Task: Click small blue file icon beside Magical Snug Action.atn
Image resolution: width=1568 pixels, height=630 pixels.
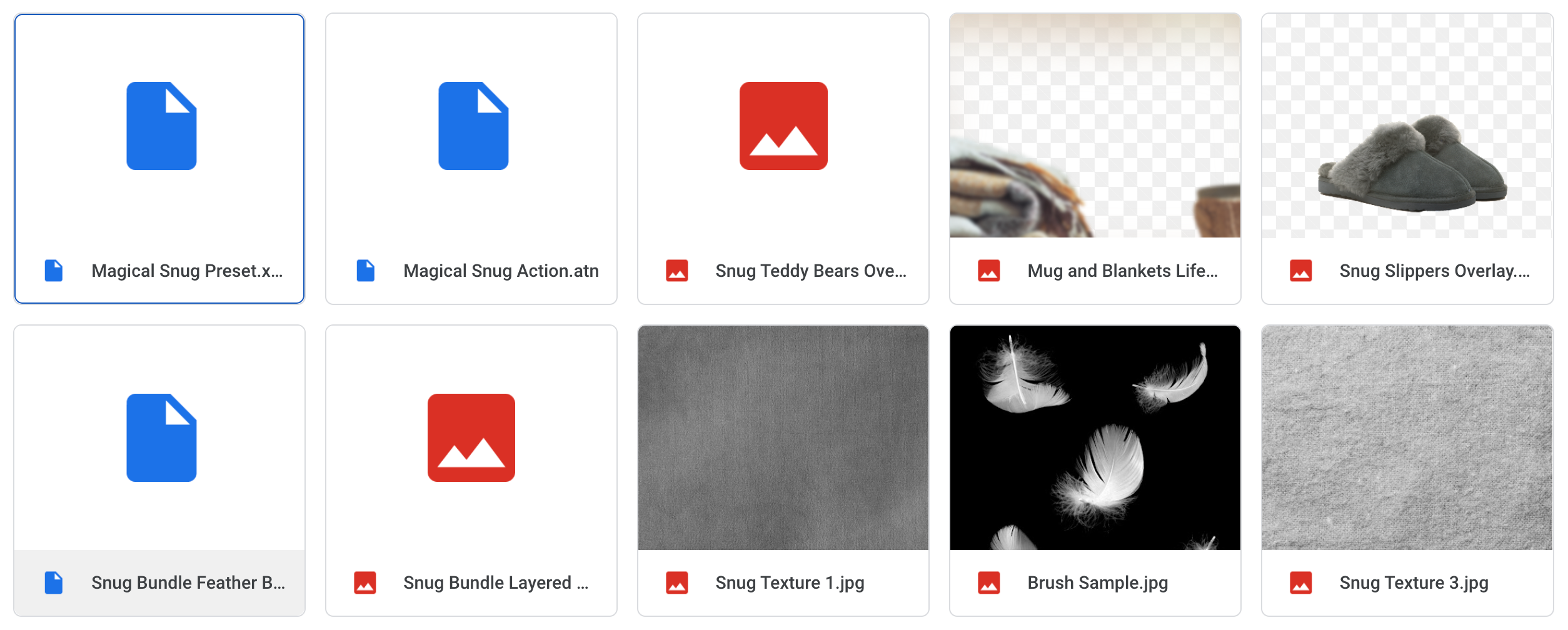Action: click(x=365, y=271)
